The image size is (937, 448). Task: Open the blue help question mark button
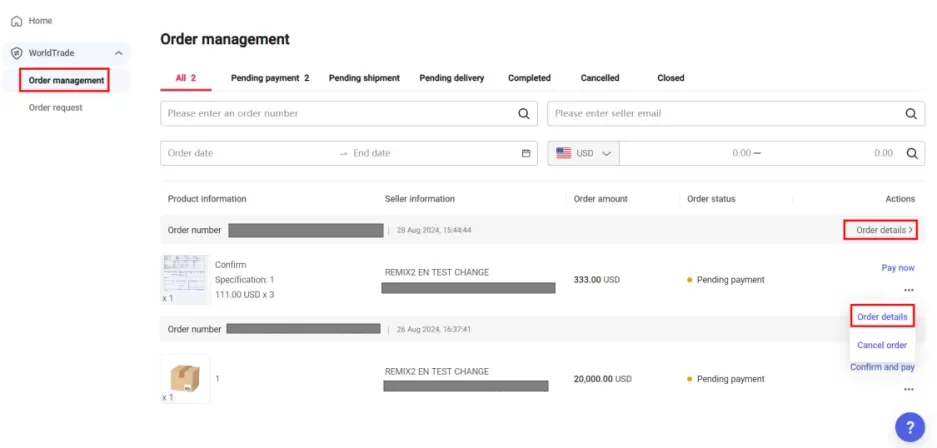pyautogui.click(x=909, y=426)
